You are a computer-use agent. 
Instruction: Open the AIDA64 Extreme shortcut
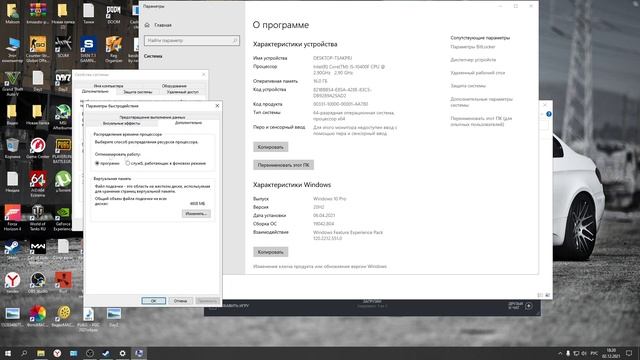(38, 184)
